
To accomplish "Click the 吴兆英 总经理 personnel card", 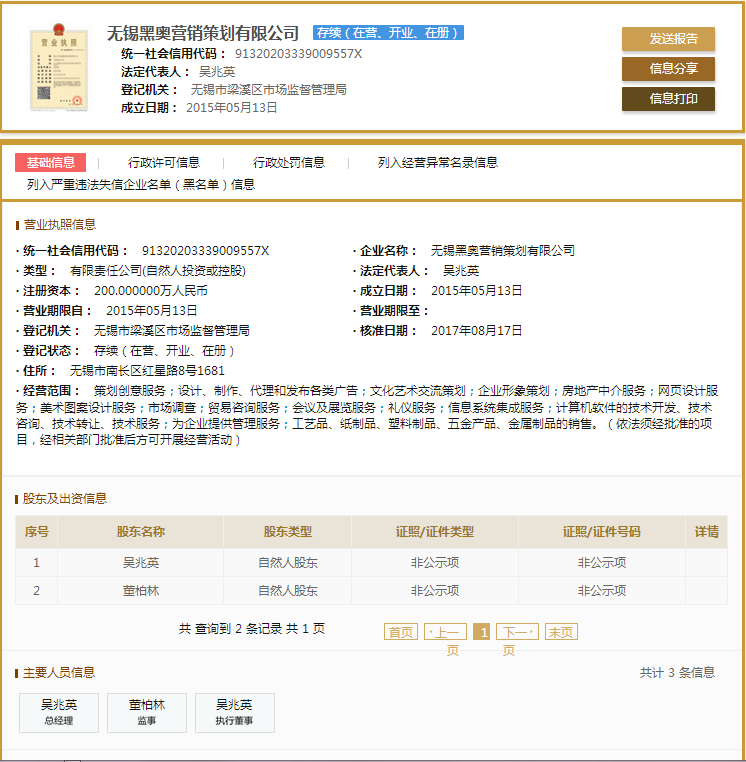I will click(59, 712).
